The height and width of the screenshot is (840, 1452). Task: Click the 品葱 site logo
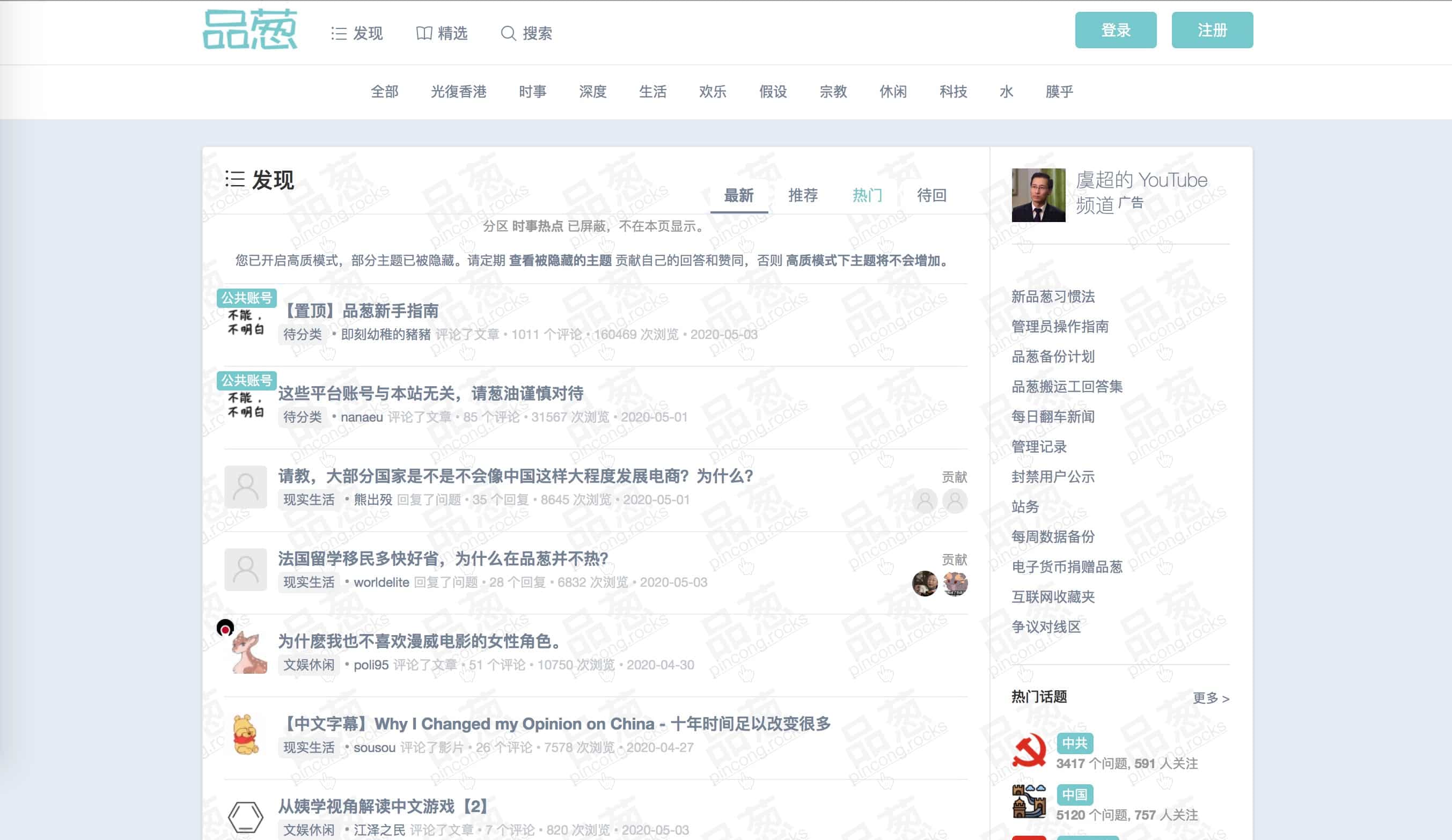tap(250, 30)
